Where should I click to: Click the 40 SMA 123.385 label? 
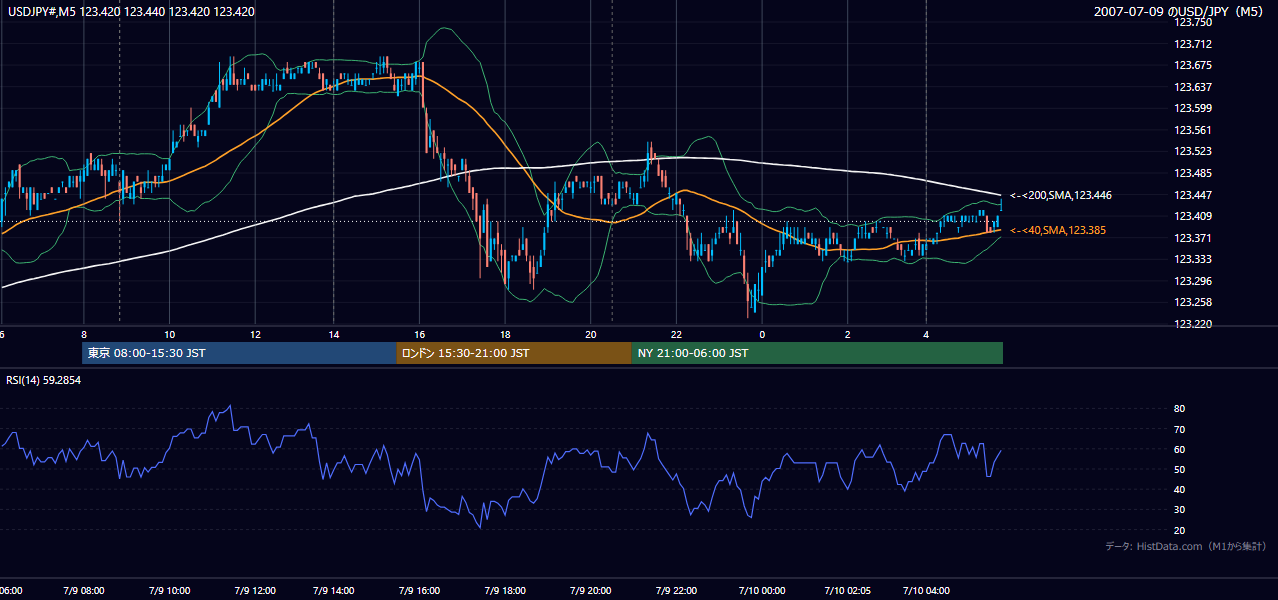click(x=1060, y=230)
